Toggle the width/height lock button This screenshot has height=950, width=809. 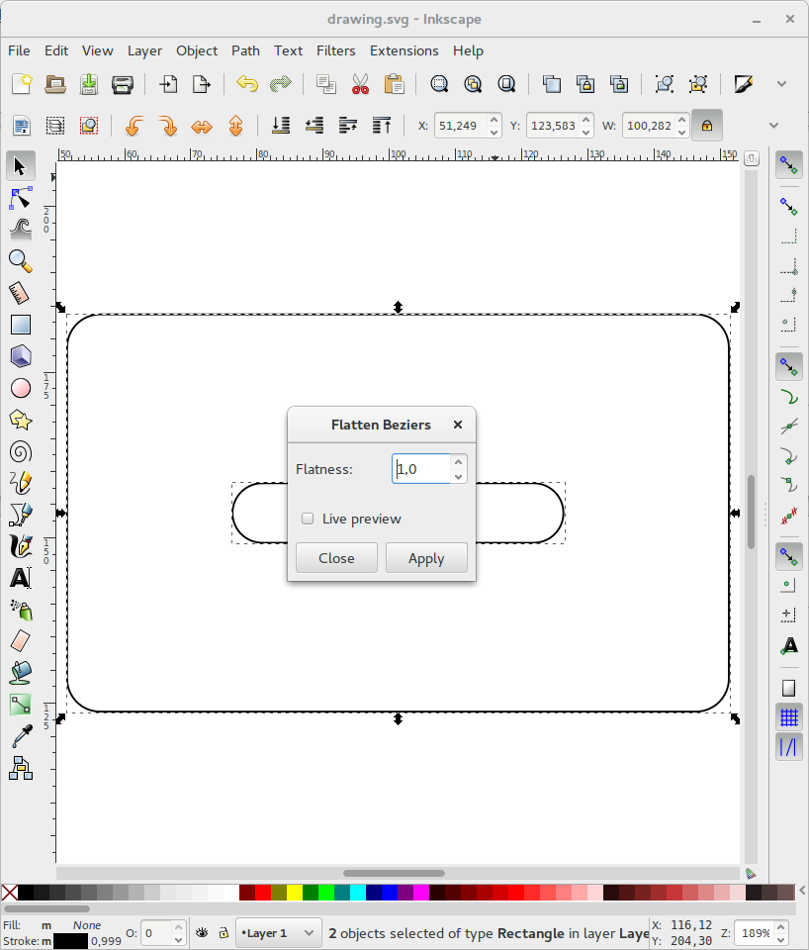point(707,125)
